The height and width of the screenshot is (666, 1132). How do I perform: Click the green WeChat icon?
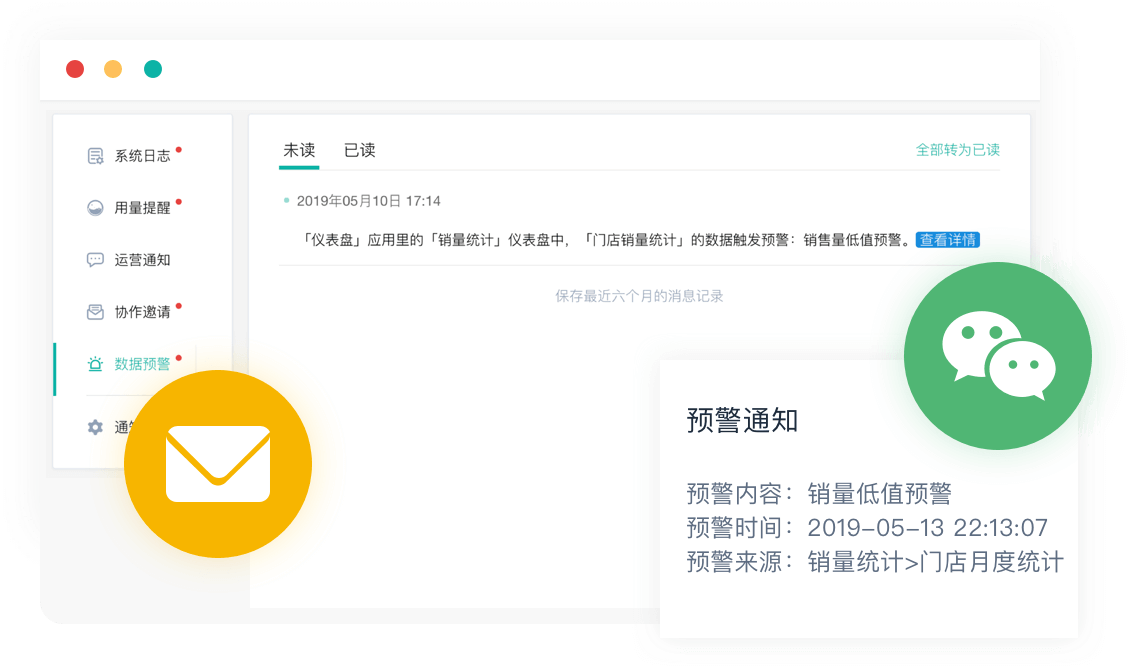997,356
